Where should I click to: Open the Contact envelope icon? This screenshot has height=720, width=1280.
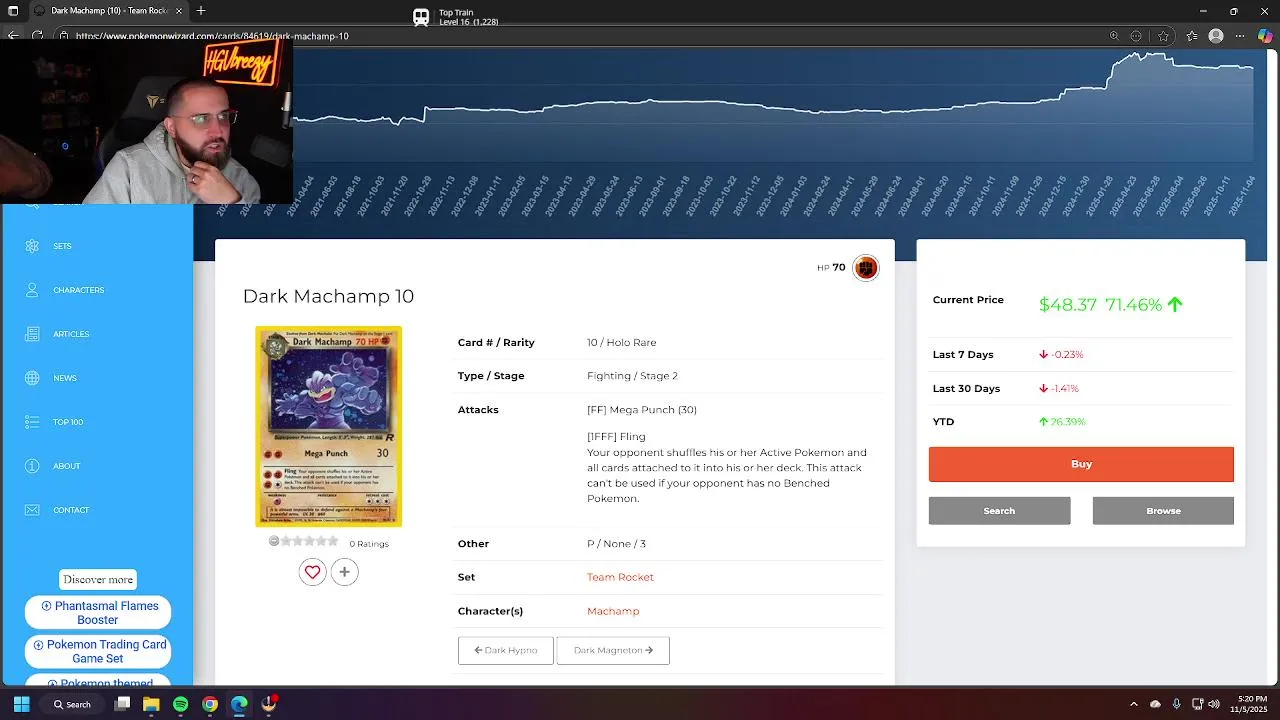[x=32, y=510]
